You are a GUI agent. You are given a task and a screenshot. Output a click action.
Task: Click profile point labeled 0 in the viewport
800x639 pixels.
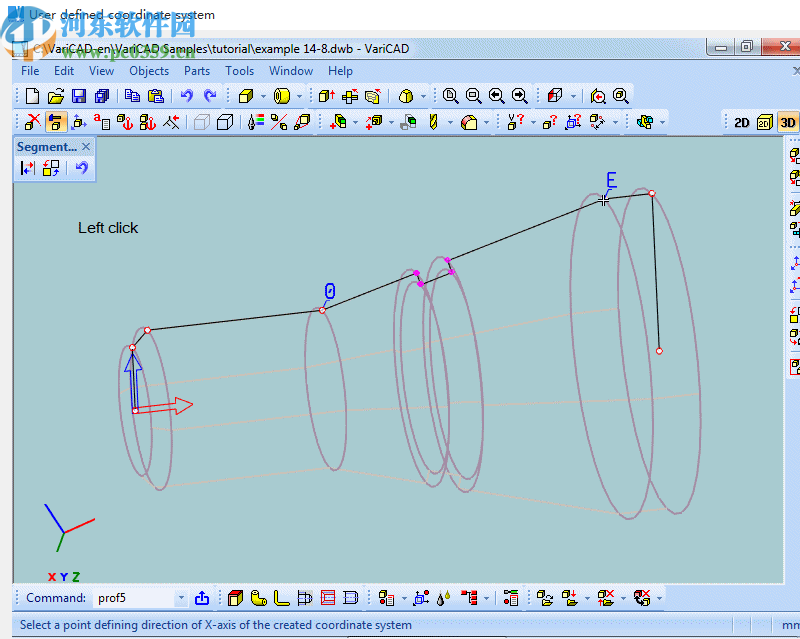[322, 310]
